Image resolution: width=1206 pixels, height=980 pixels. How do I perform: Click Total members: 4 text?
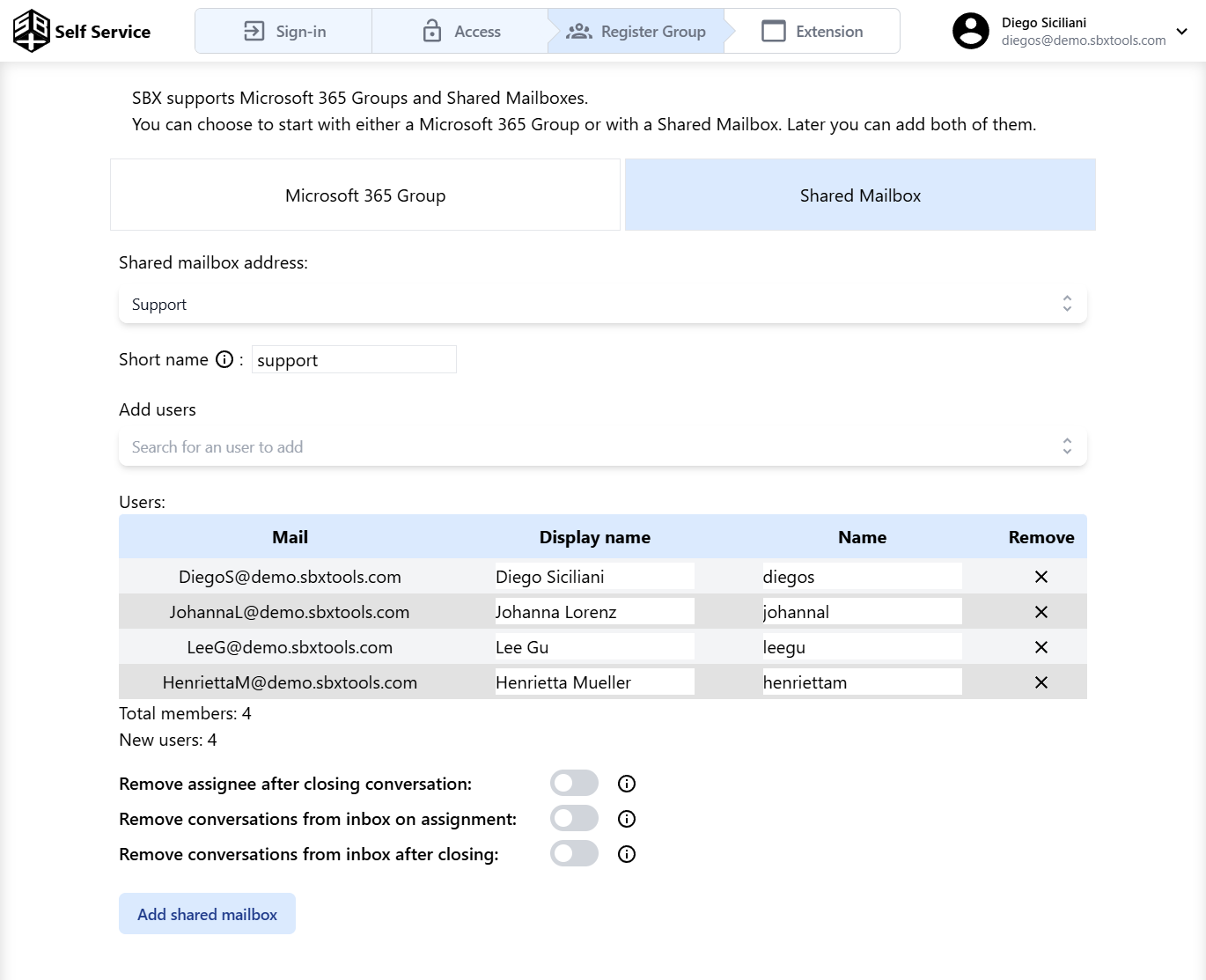pos(185,713)
